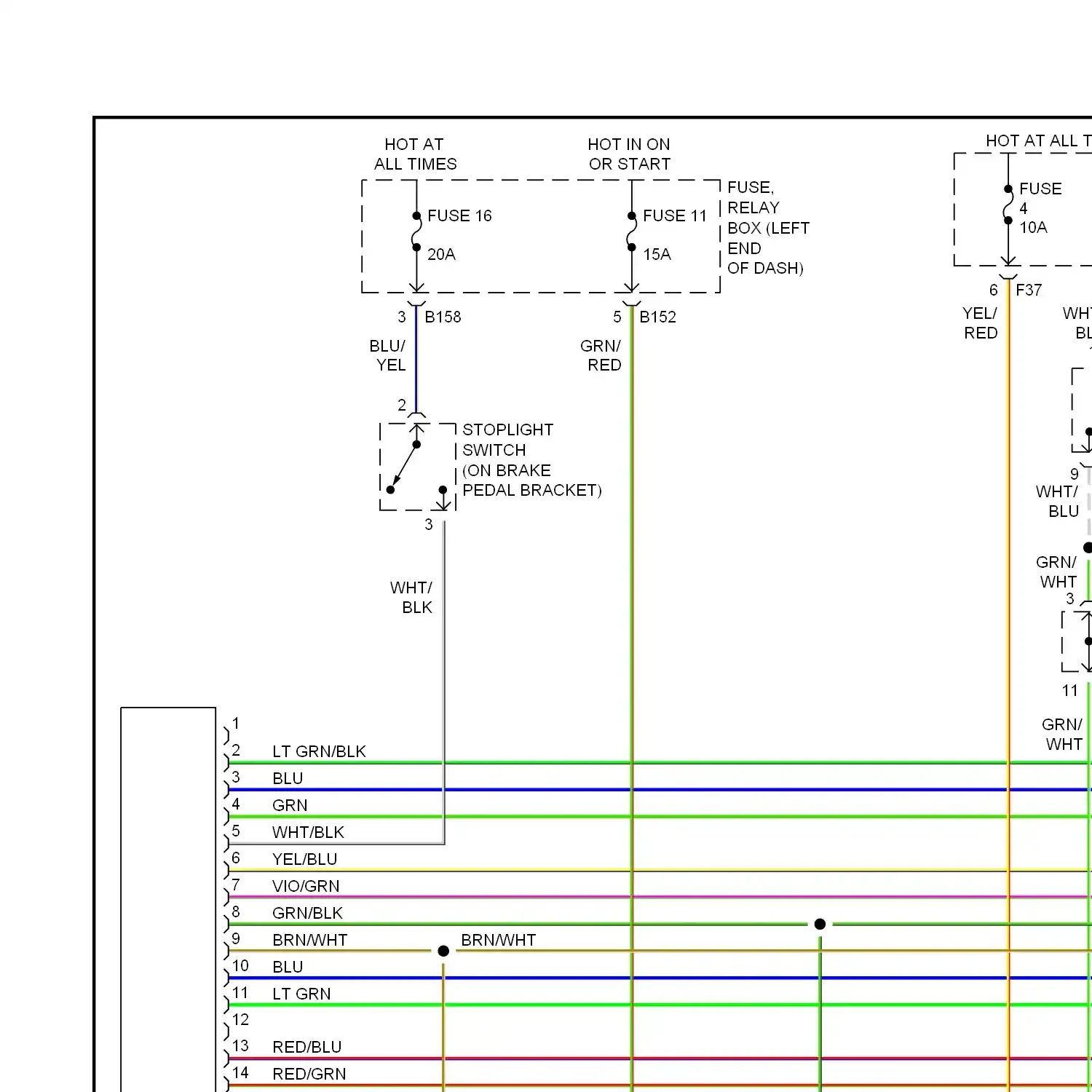This screenshot has height=1092, width=1092.
Task: Select HOT IN ON OR START text
Action: click(x=630, y=154)
